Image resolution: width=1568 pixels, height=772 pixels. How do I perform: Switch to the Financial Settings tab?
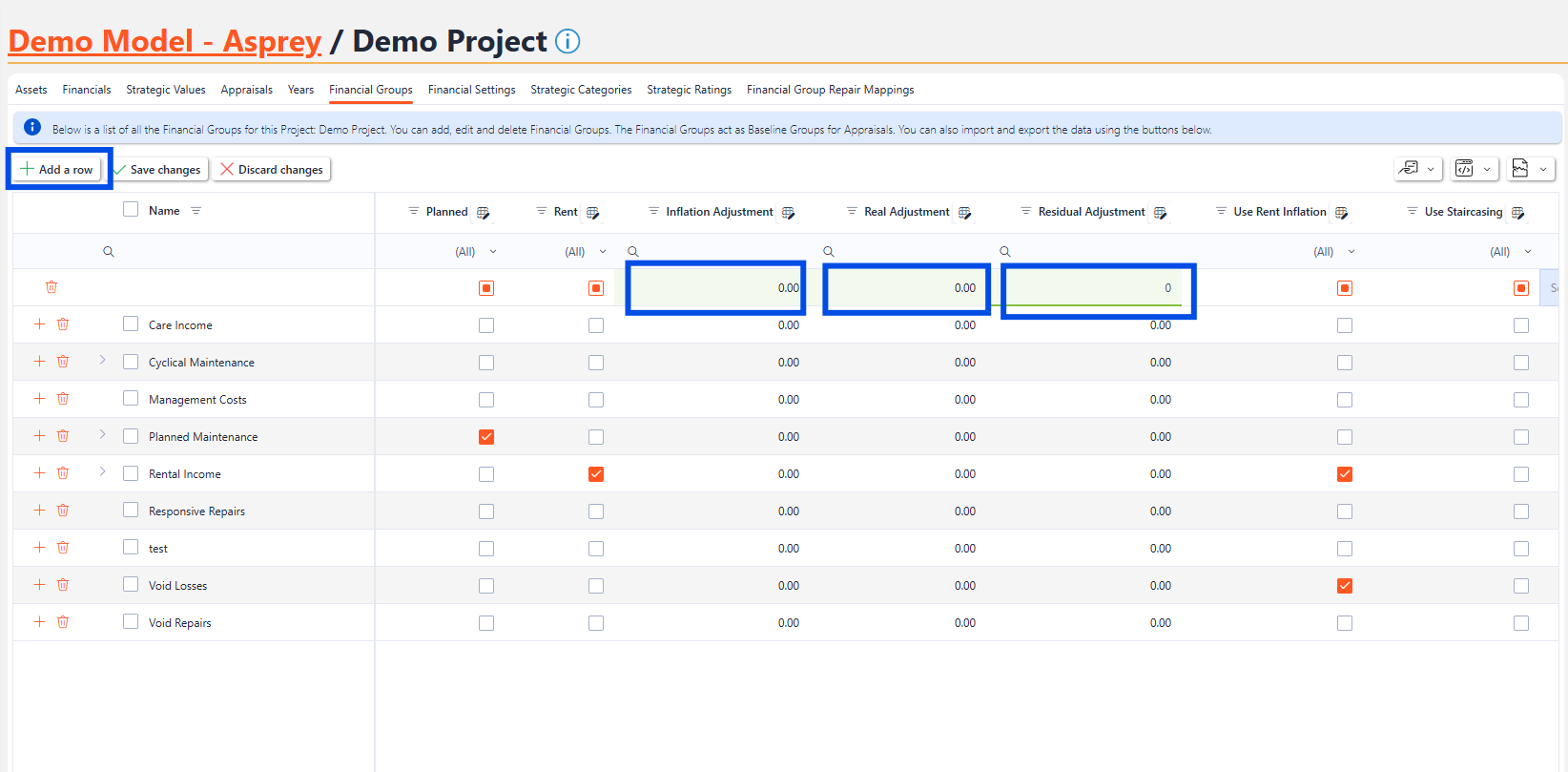click(471, 90)
